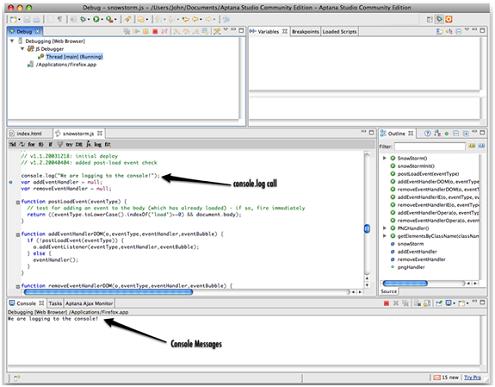Image resolution: width=495 pixels, height=387 pixels.
Task: Select the pngHandler variable in the Outline
Action: 411,267
